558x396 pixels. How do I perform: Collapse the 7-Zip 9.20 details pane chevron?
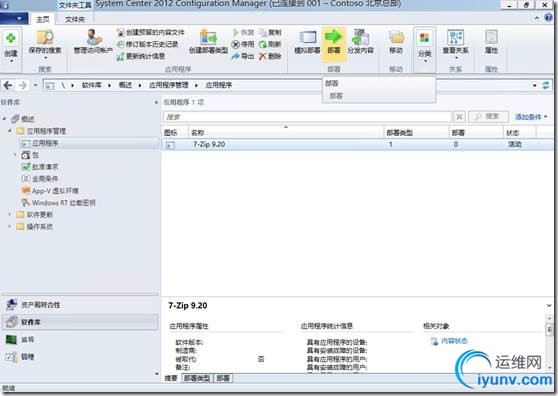pyautogui.click(x=549, y=305)
